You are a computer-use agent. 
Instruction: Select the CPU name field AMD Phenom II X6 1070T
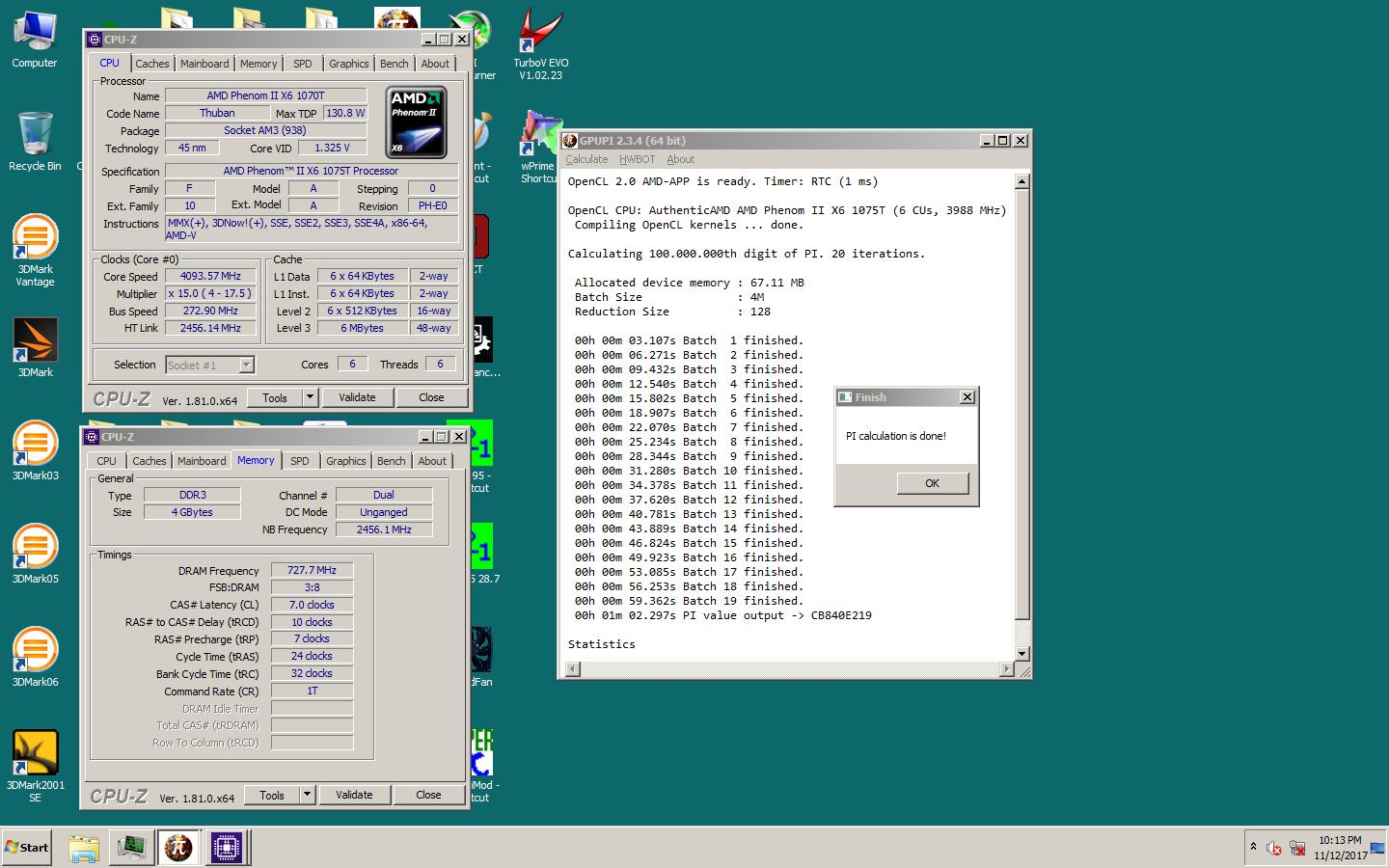click(265, 95)
